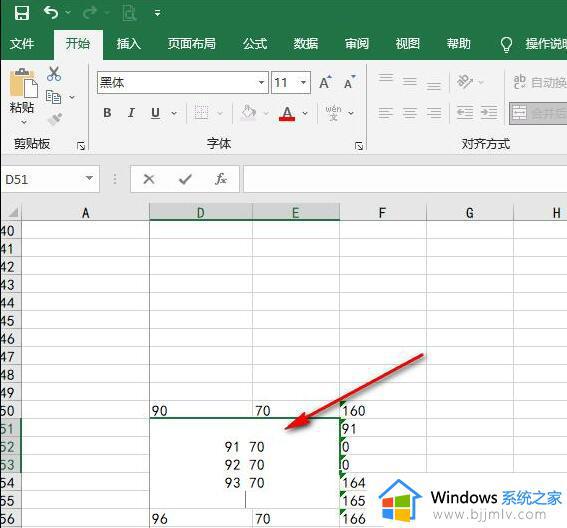Open Customize Quick Access Toolbar dropdown

point(157,13)
